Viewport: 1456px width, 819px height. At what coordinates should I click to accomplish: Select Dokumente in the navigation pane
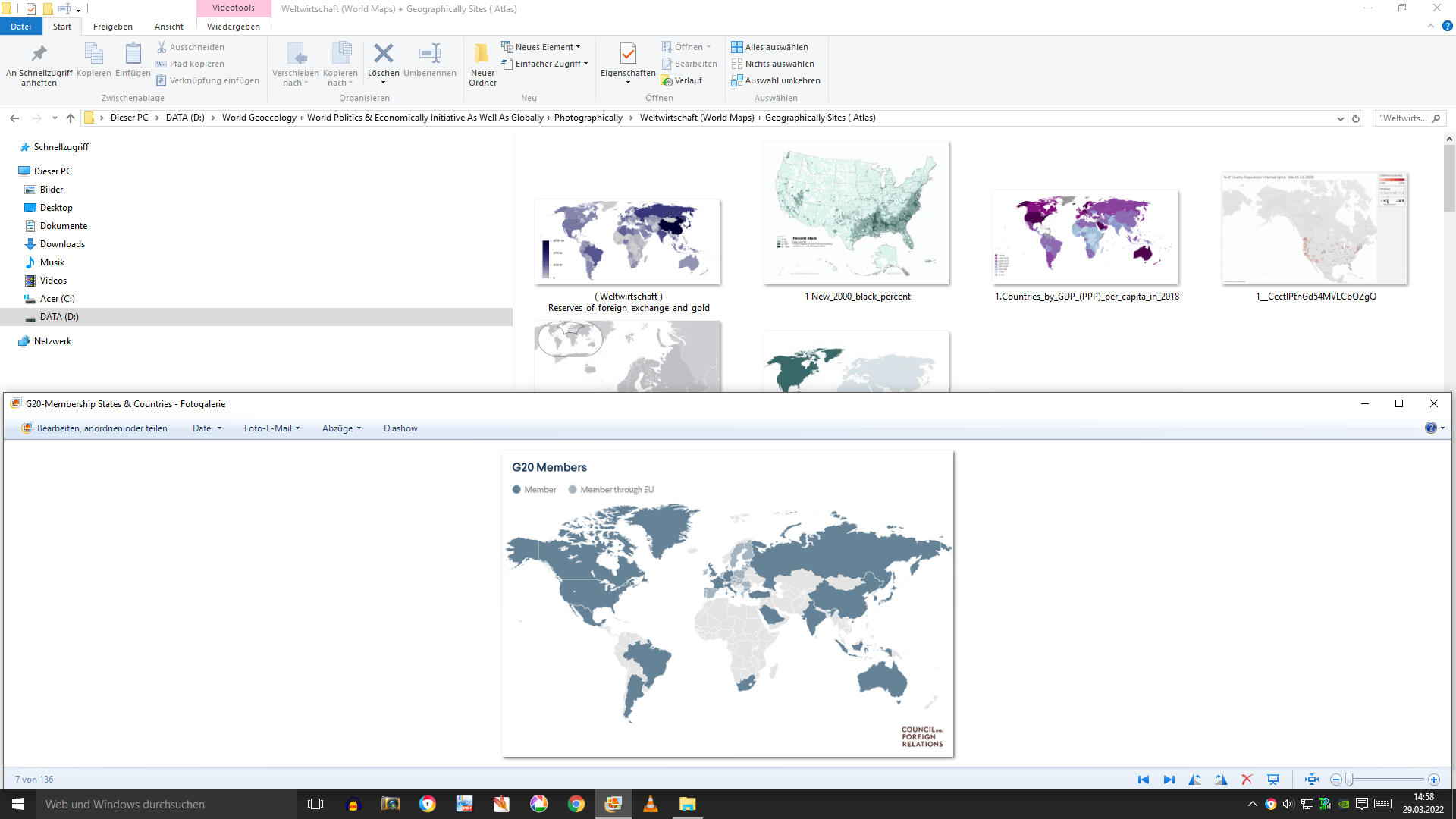[63, 226]
